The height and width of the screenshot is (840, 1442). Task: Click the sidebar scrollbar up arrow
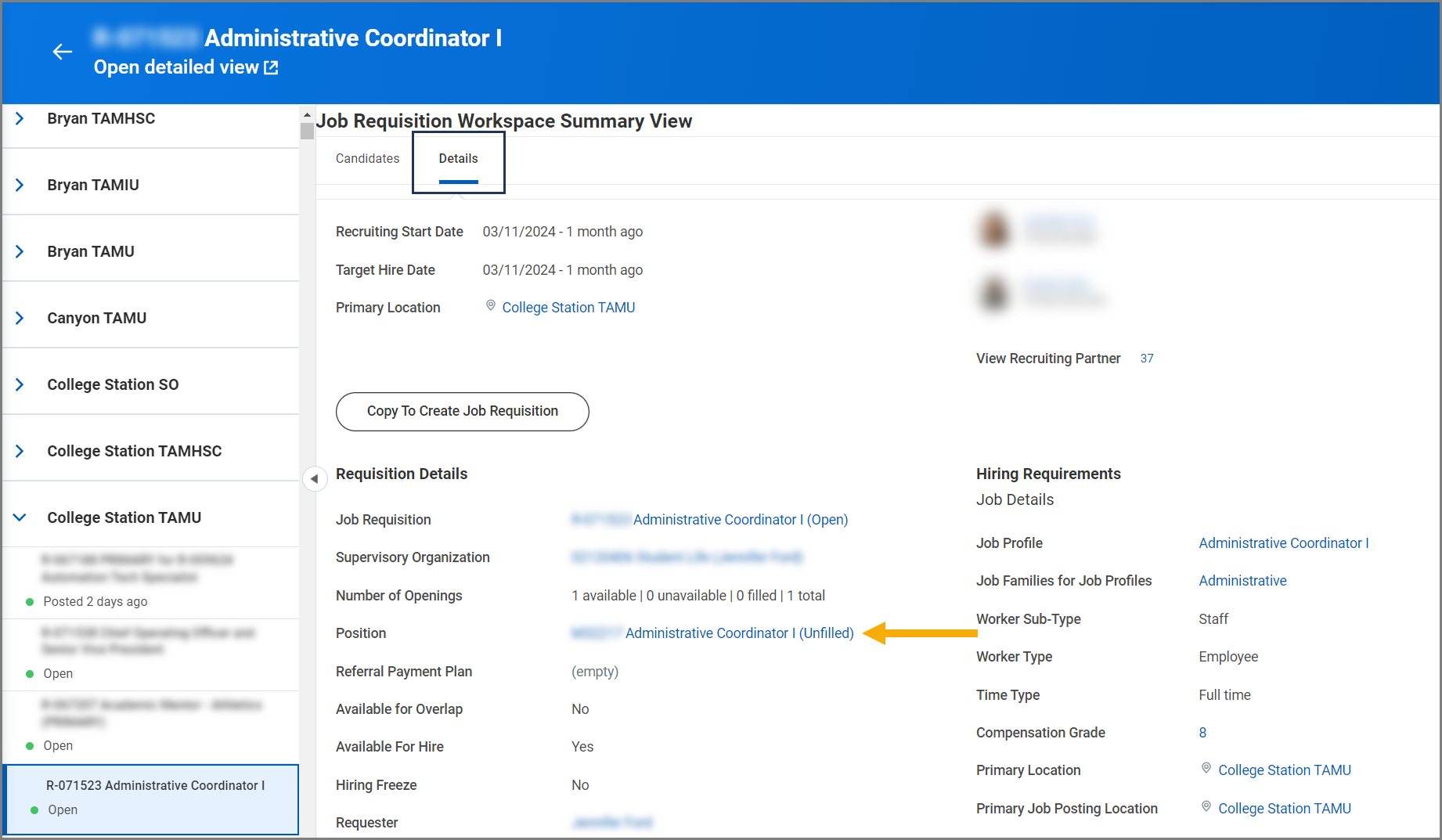tap(307, 115)
